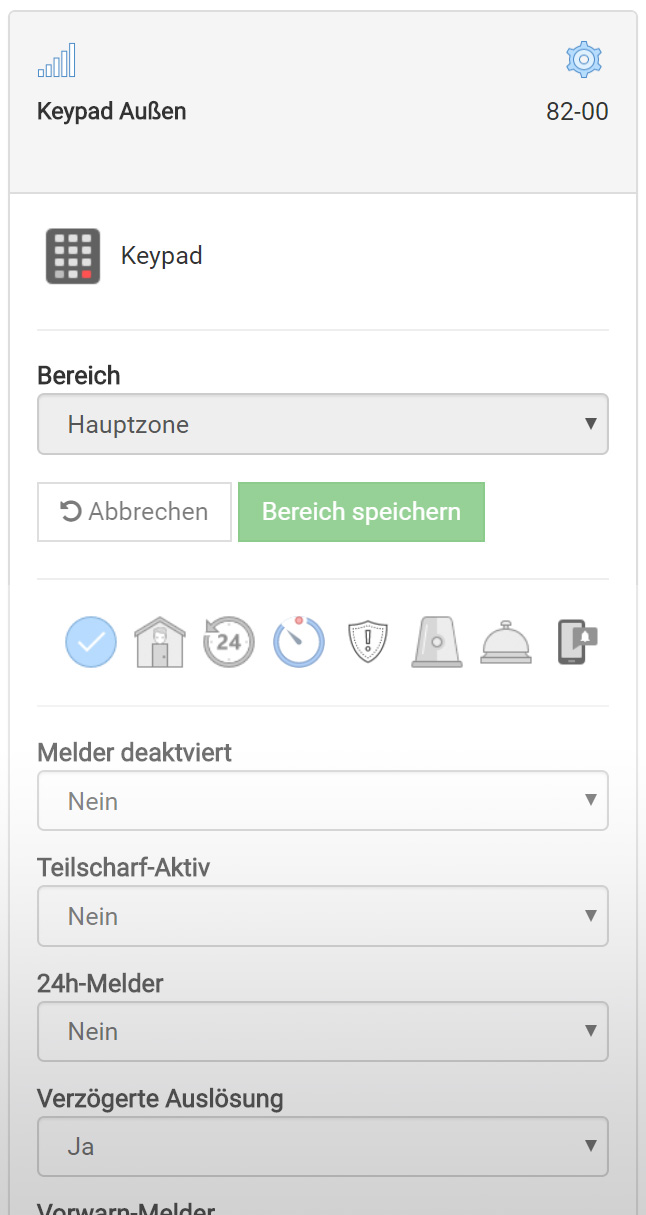Viewport: 646px width, 1215px height.
Task: Click the service bell icon
Action: [x=506, y=642]
